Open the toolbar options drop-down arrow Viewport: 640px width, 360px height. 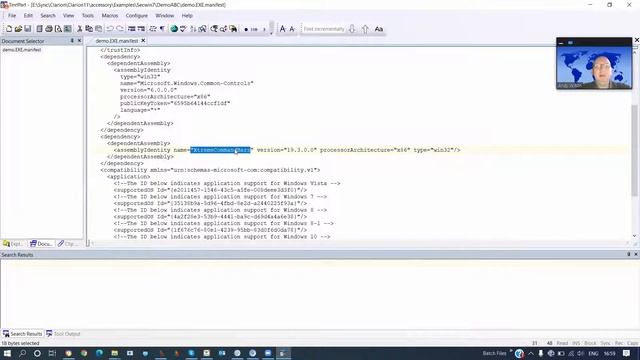[x=271, y=33]
